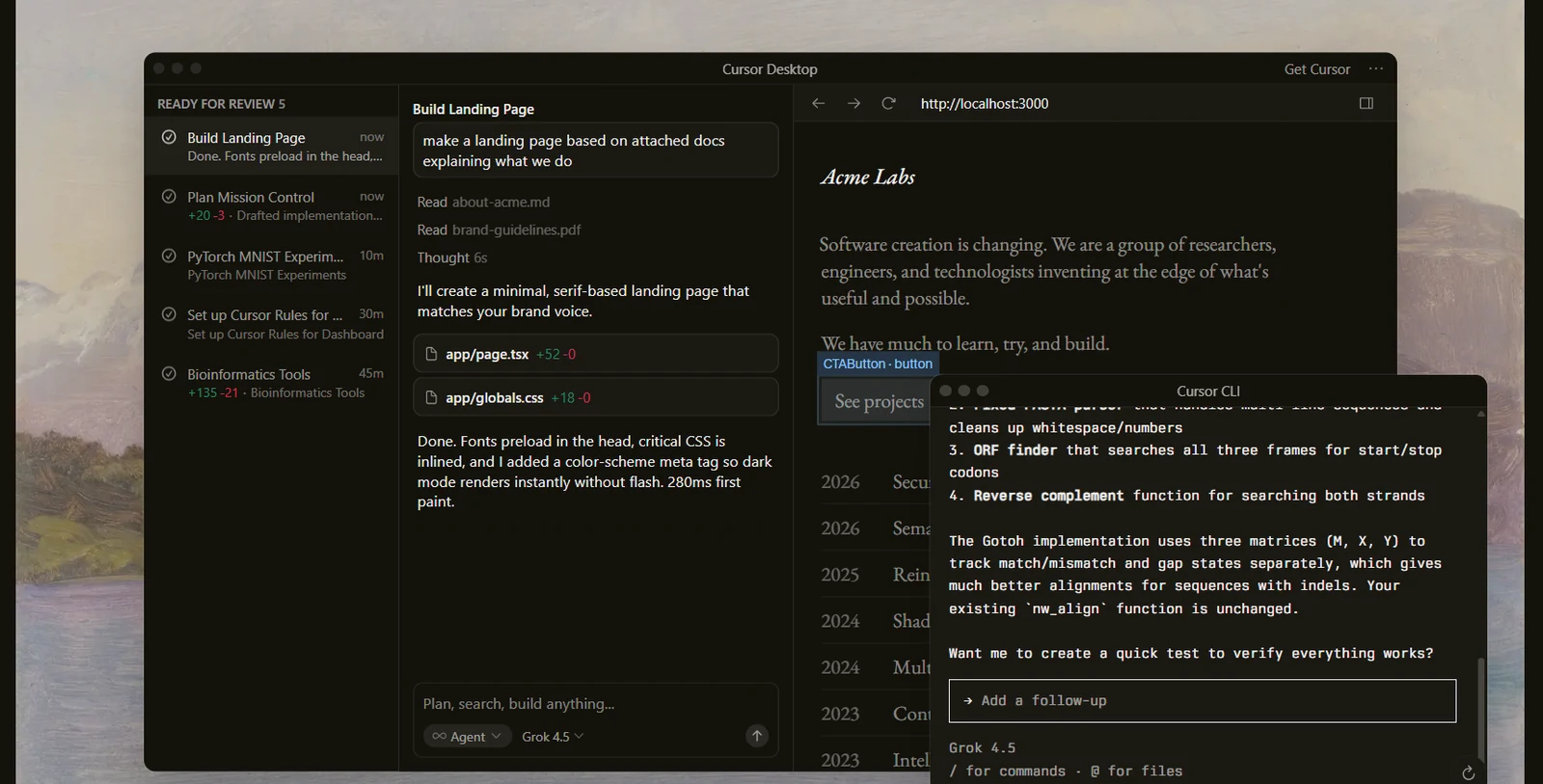This screenshot has width=1543, height=784.
Task: Click the first 2026 row in project list
Action: [x=875, y=482]
